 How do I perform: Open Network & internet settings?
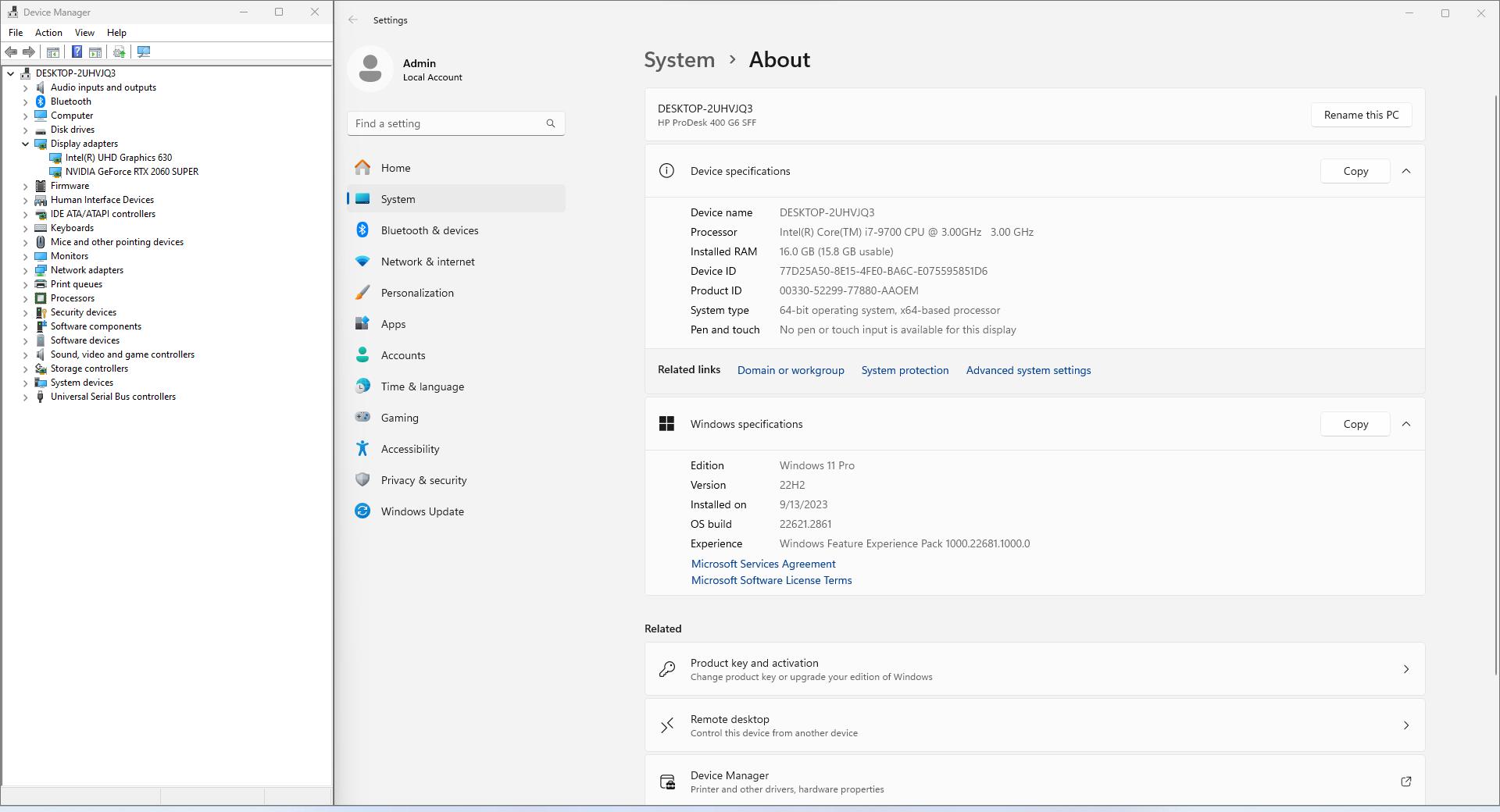456,262
